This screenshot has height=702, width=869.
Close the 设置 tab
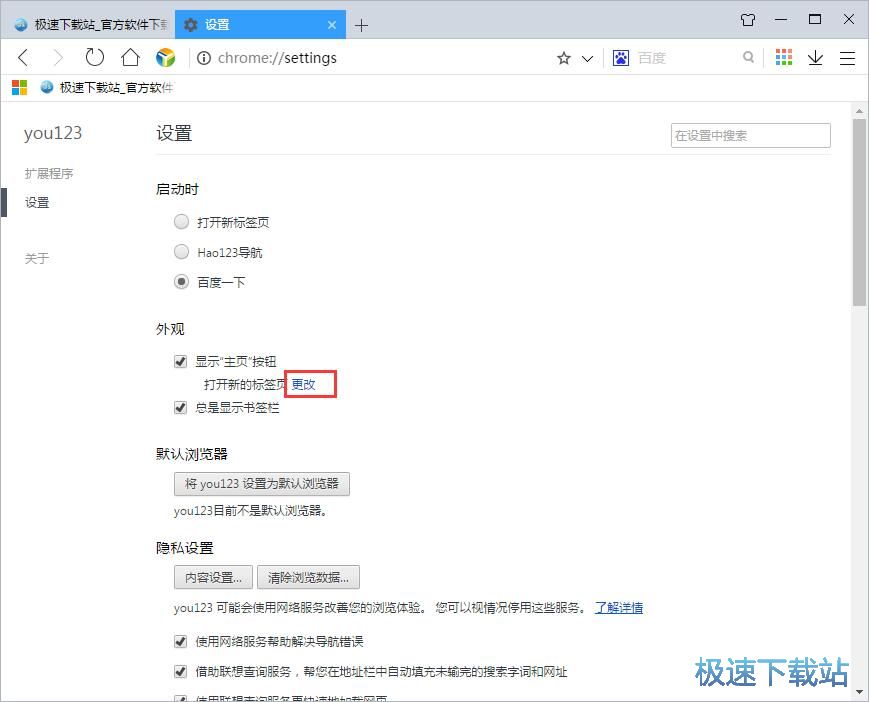pyautogui.click(x=331, y=25)
